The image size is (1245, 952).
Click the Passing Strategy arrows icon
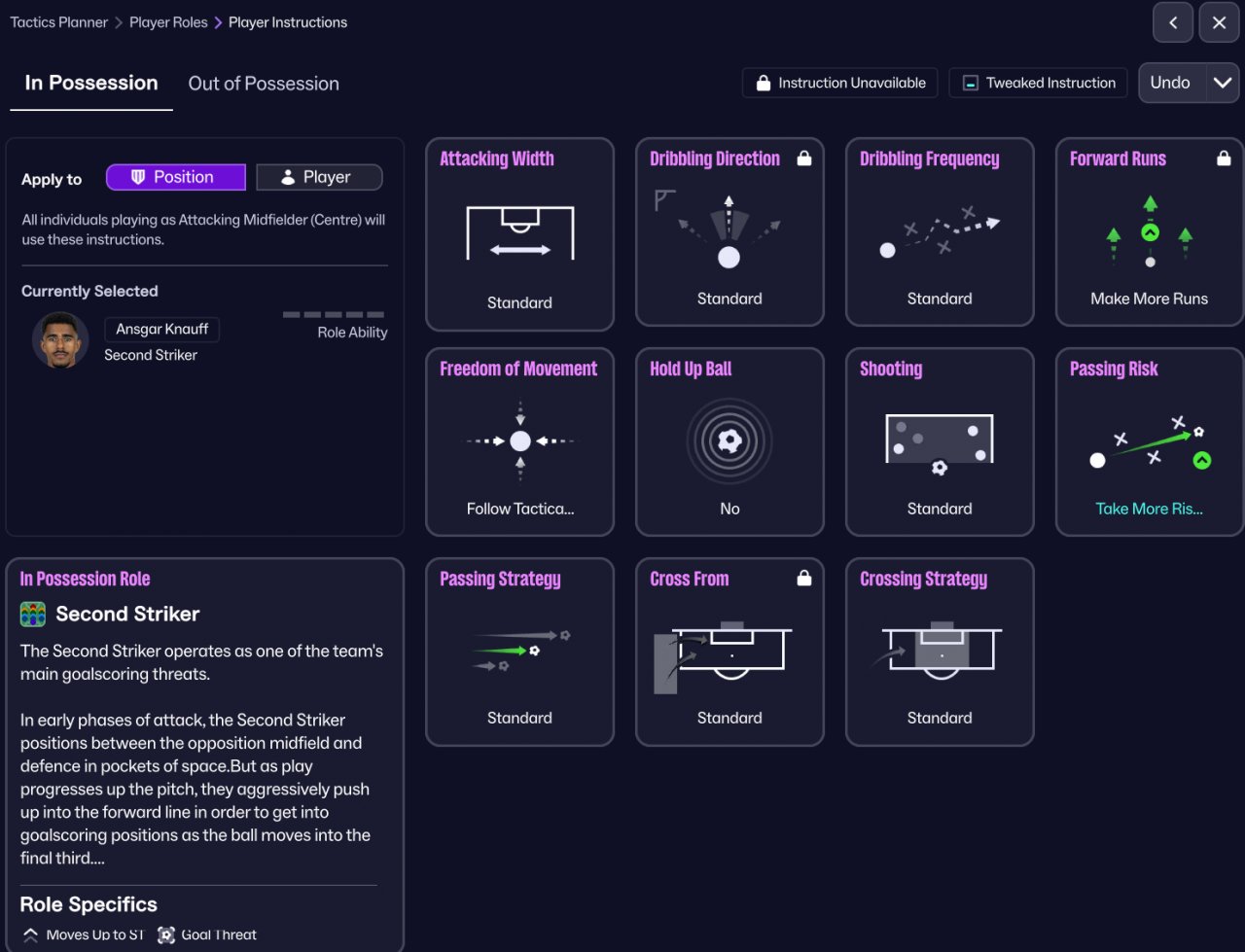coord(520,650)
